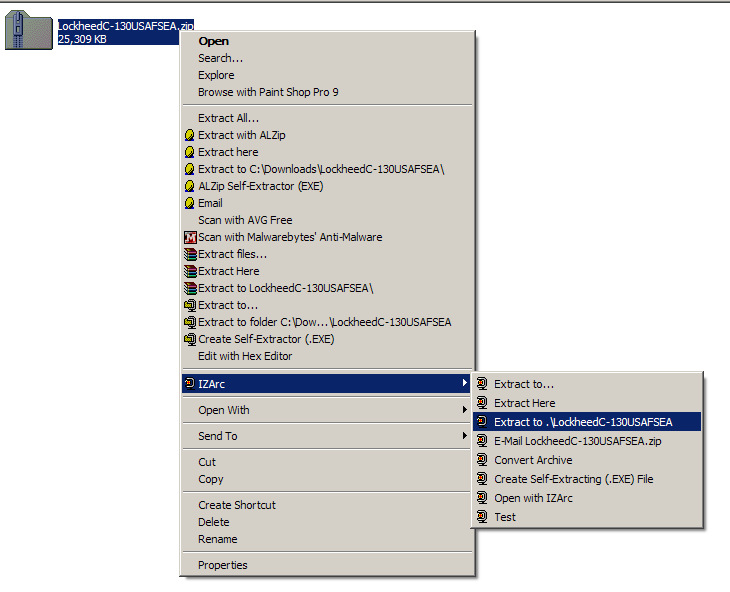Screen dimensions: 730x592
Task: Click Browse with Paint Shop Pro 9
Action: [x=268, y=92]
